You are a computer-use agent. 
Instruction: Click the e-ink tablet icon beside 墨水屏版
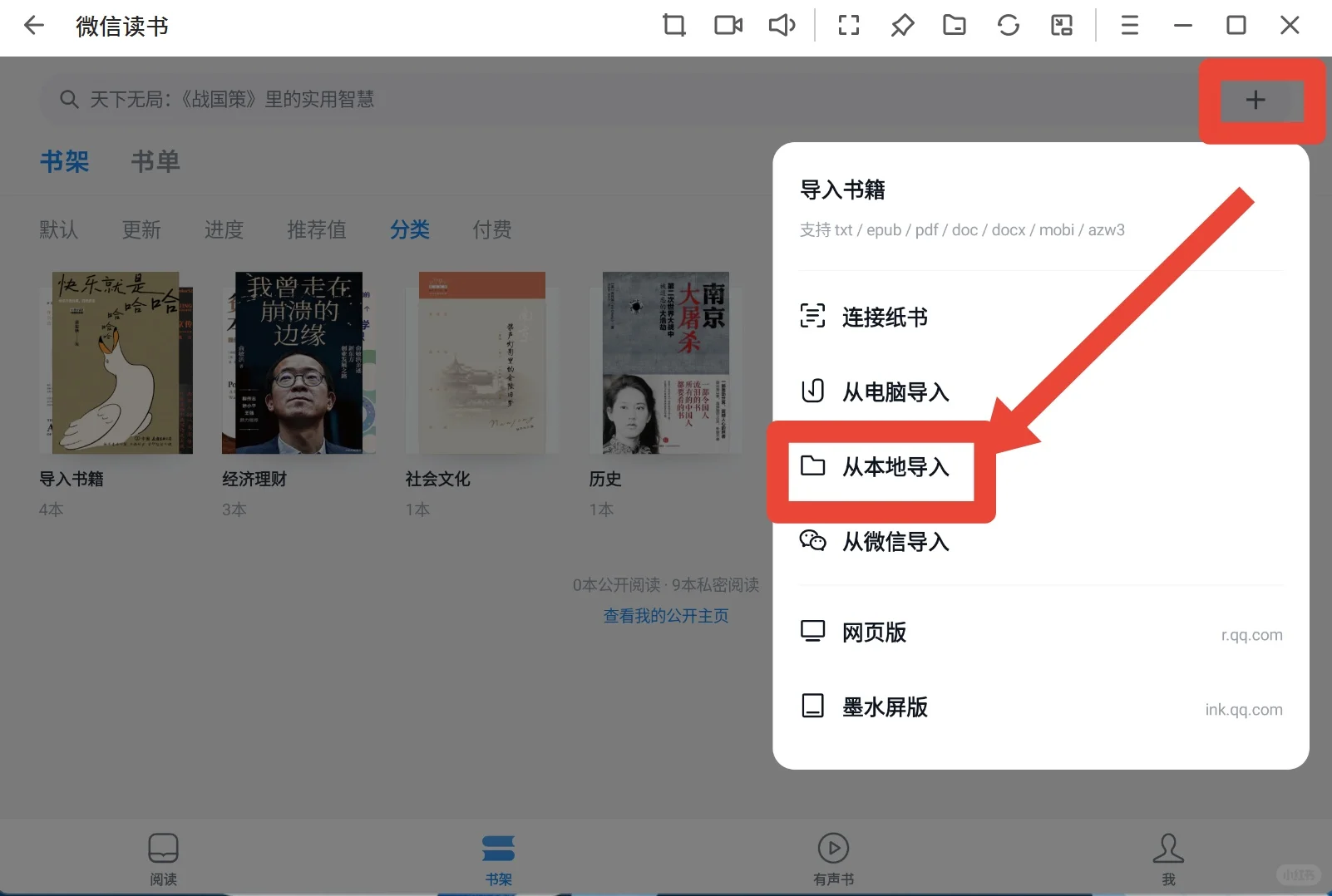[x=812, y=706]
